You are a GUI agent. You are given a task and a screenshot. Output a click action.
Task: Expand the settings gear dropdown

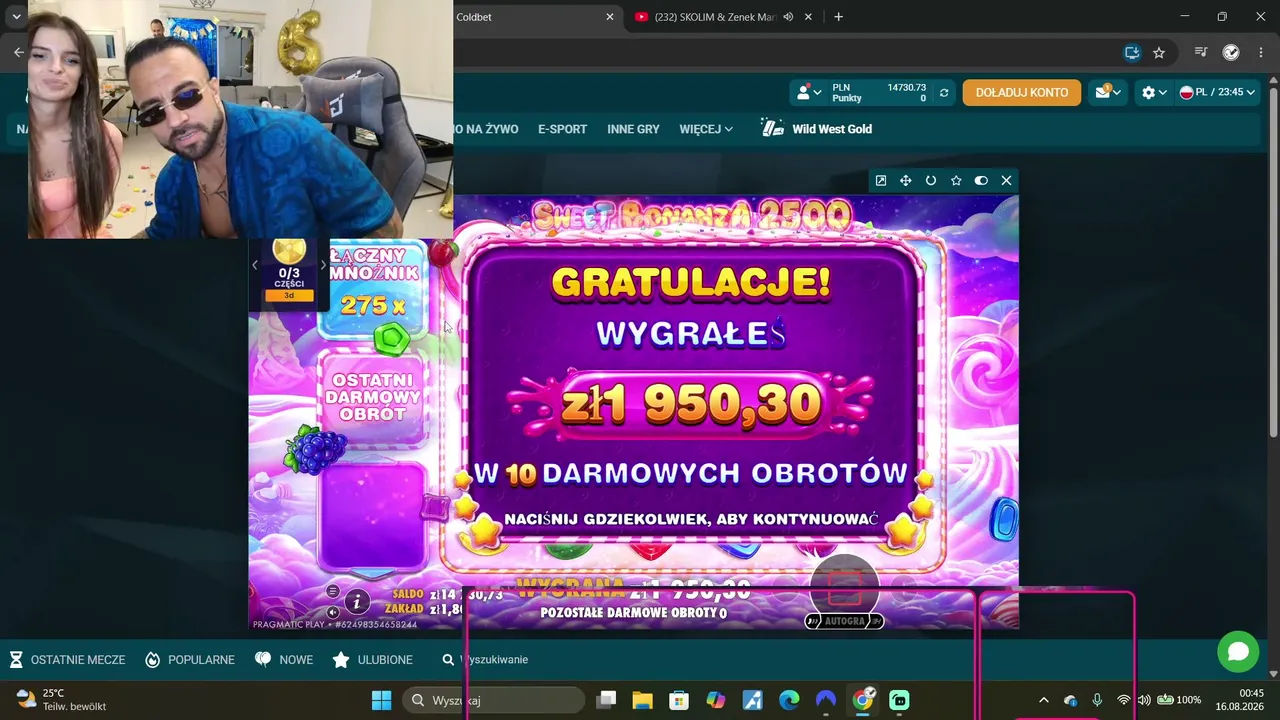[x=1155, y=93]
